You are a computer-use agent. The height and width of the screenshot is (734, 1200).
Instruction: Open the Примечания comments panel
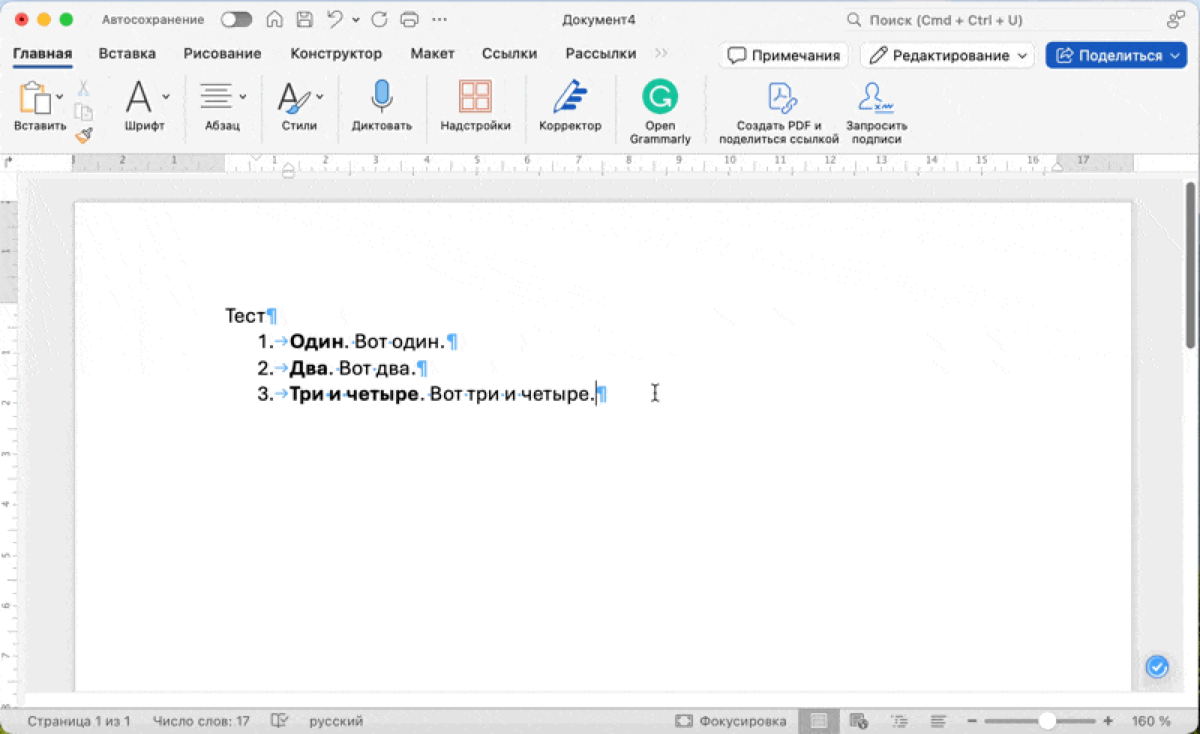click(x=783, y=55)
